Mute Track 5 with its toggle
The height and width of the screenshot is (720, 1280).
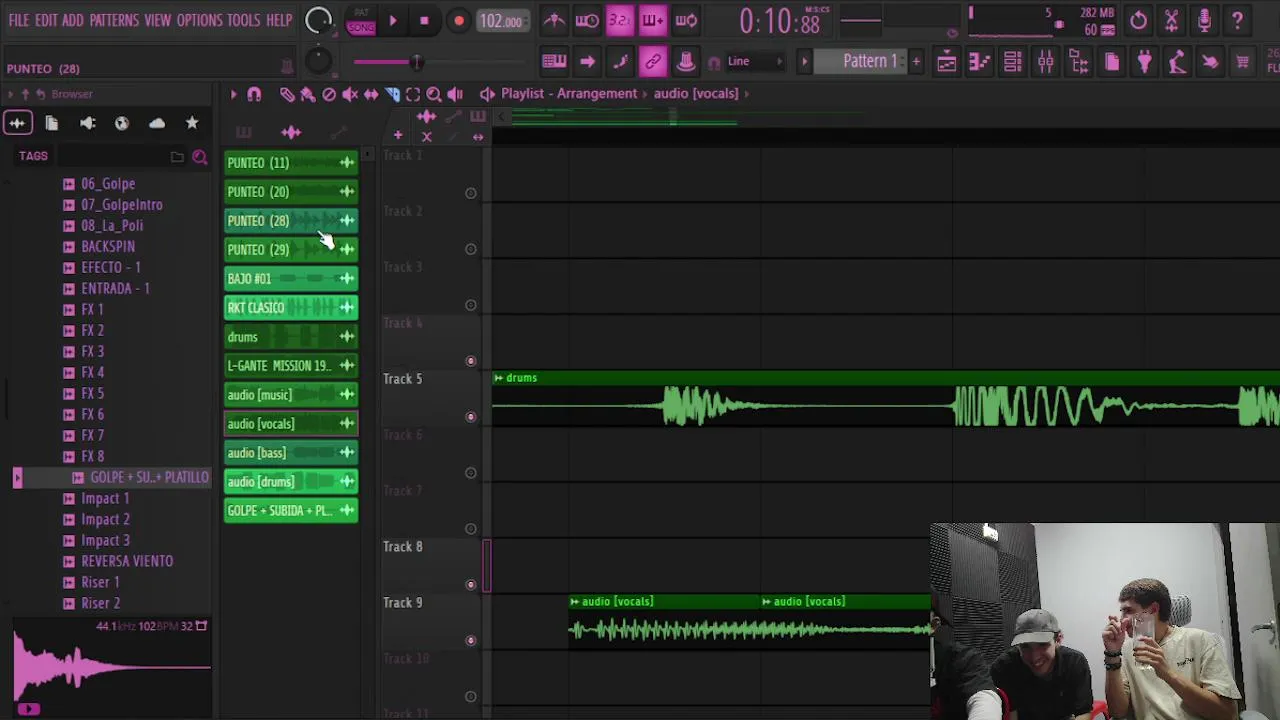[x=471, y=417]
